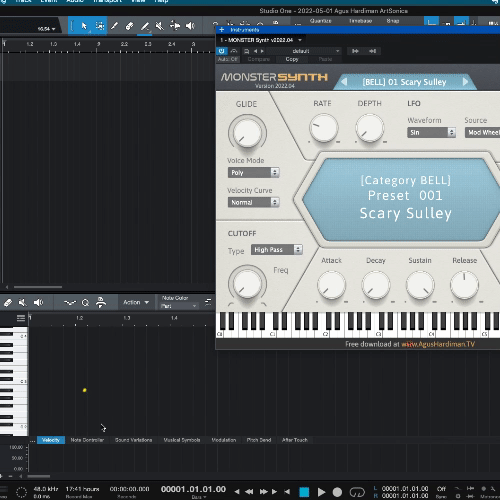Select the Eraser tool in the piano editor toolbar
The height and width of the screenshot is (500, 500).
click(7, 302)
